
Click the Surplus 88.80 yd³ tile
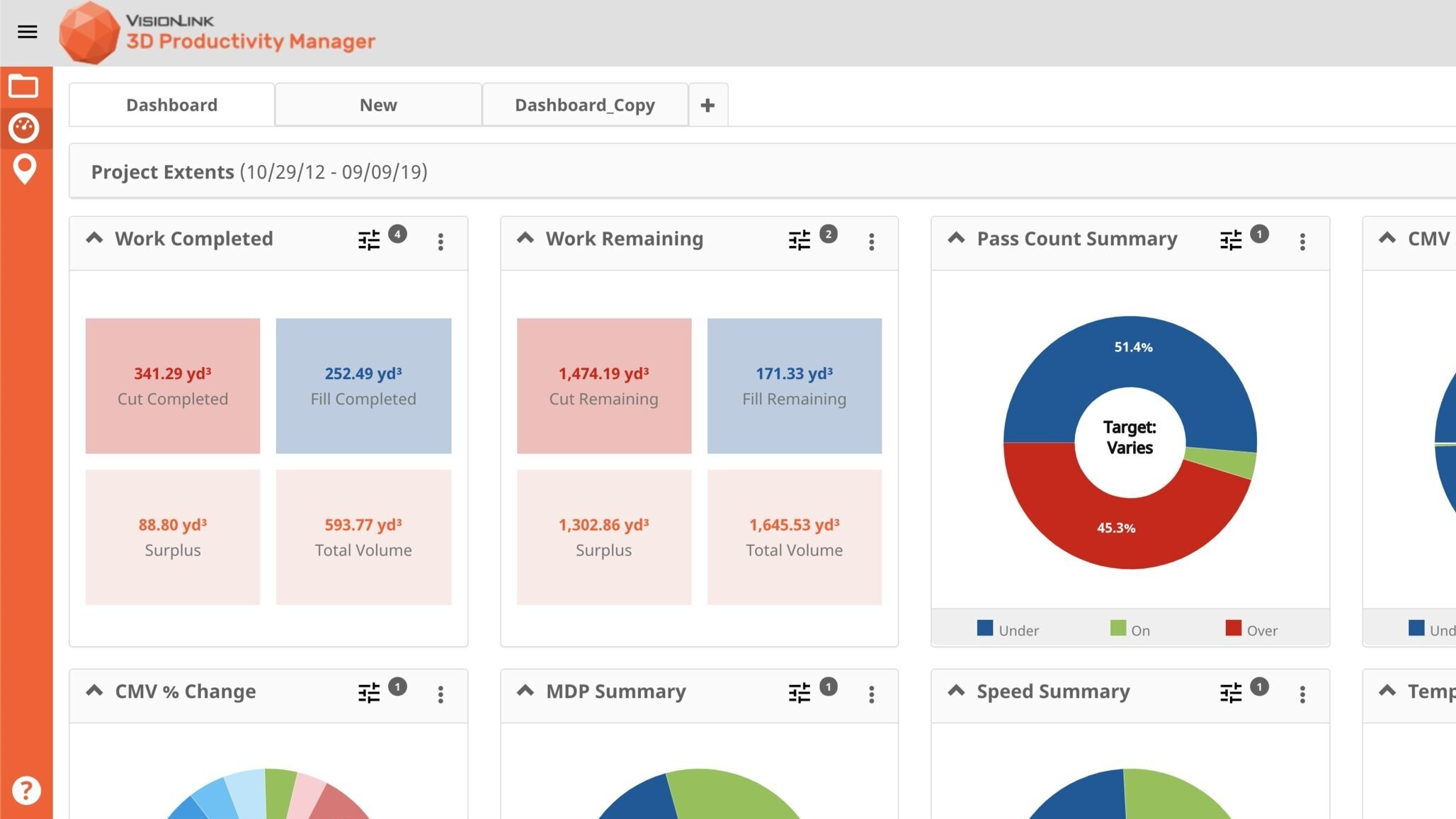(173, 537)
